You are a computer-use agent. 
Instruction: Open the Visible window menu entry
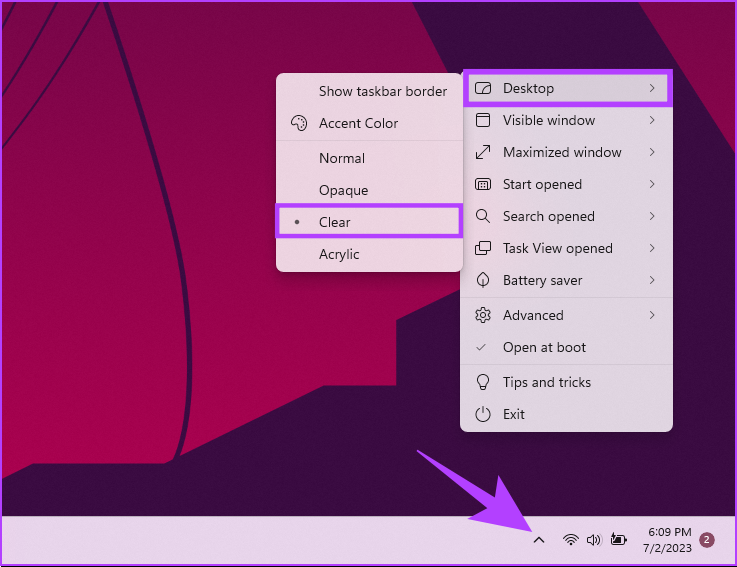tap(566, 120)
